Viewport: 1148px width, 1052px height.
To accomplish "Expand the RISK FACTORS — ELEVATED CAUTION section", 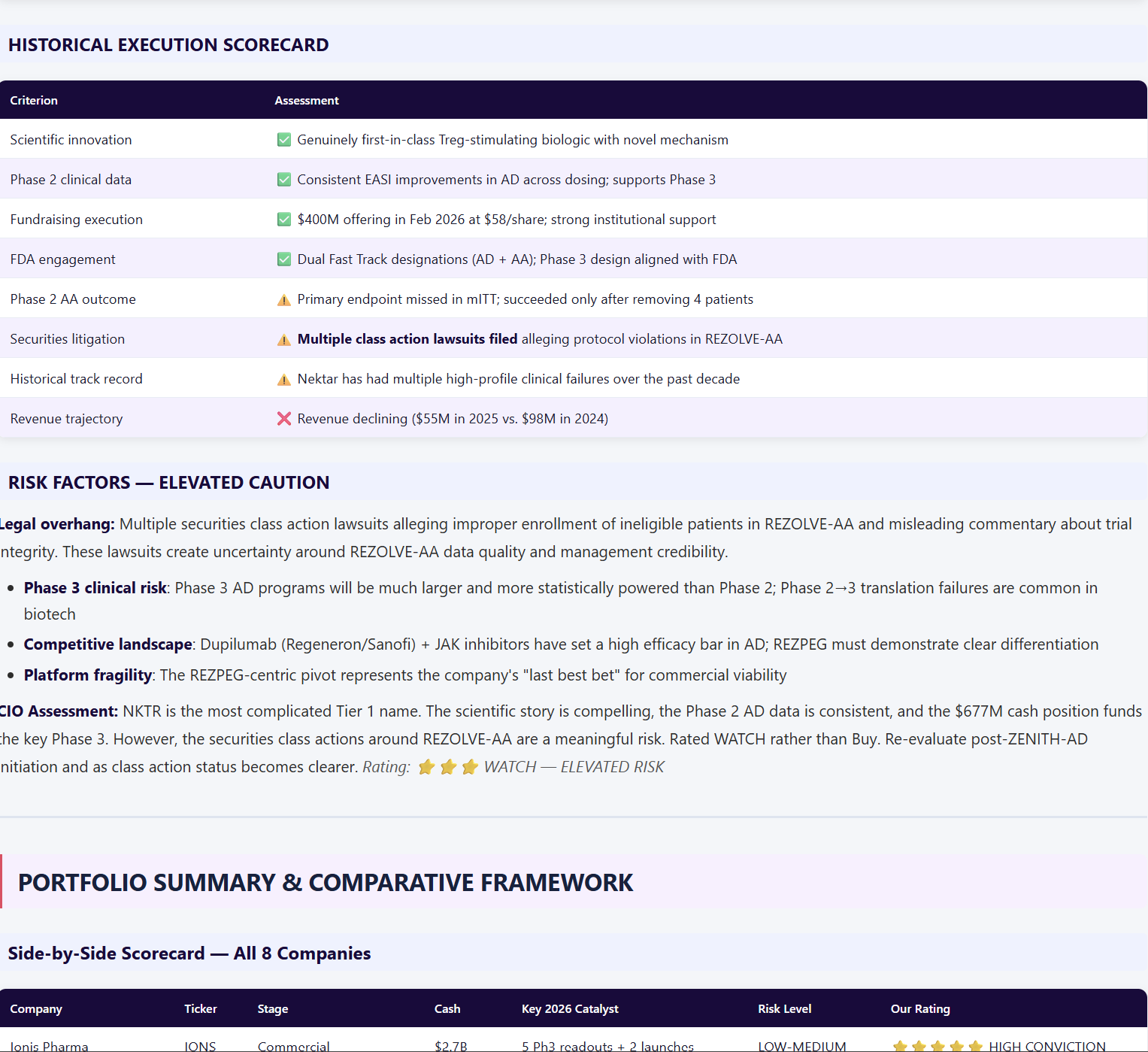I will click(x=168, y=482).
